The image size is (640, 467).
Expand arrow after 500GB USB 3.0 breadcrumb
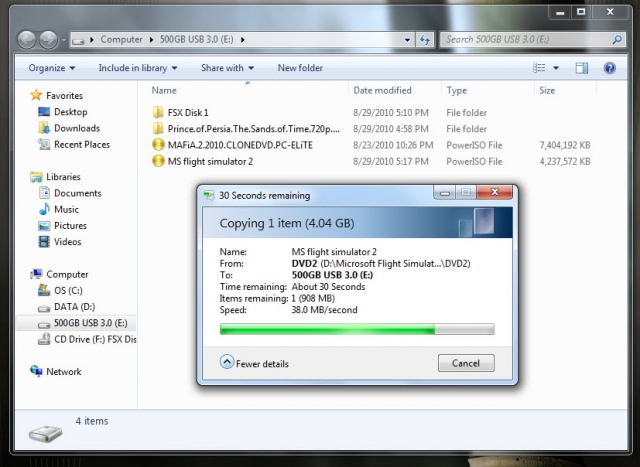click(243, 40)
